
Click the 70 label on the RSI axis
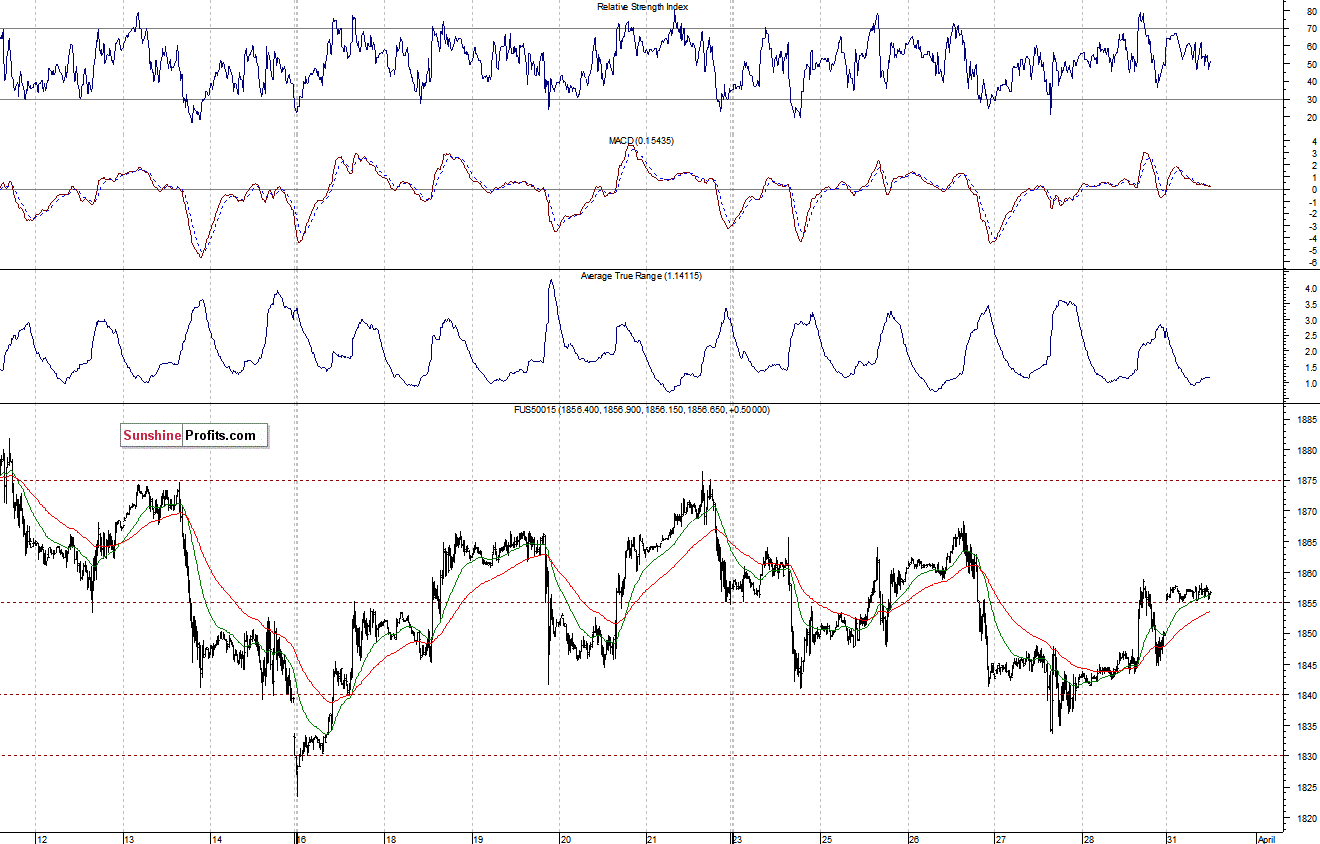tap(1311, 30)
